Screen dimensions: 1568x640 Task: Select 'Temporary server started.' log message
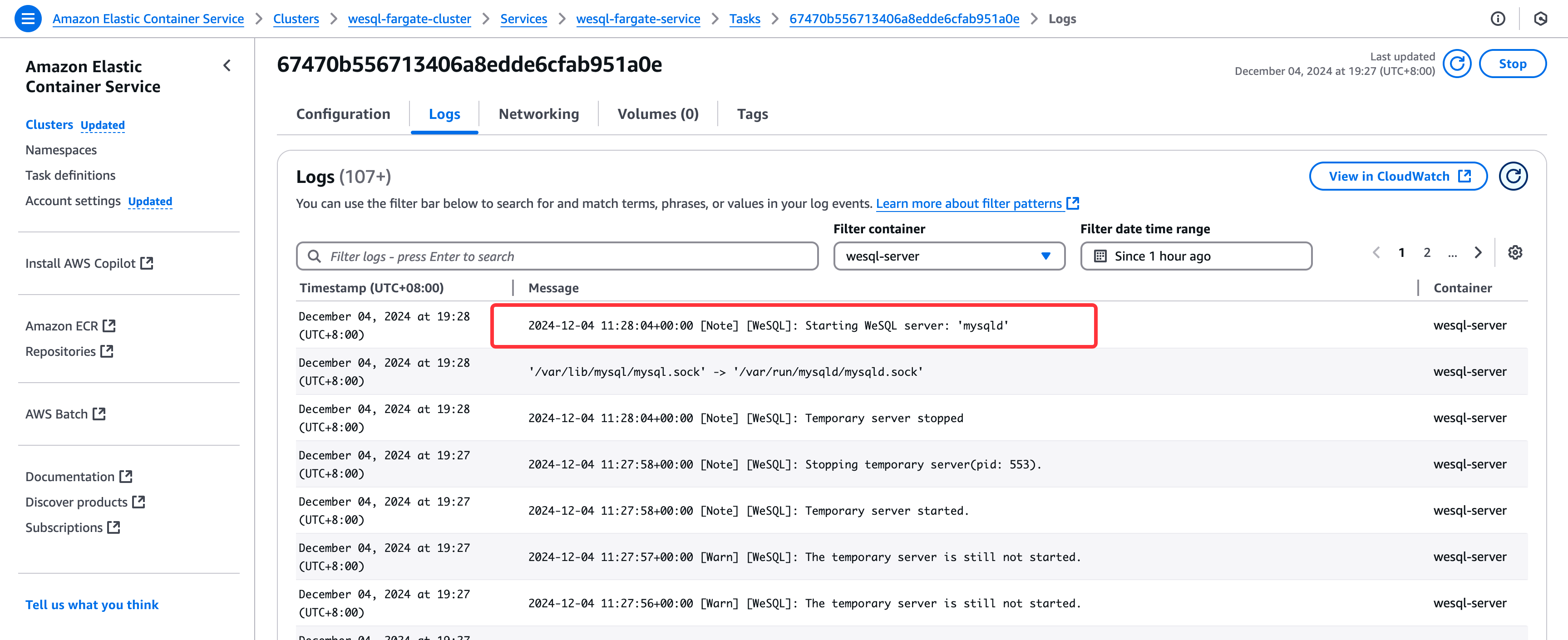748,511
